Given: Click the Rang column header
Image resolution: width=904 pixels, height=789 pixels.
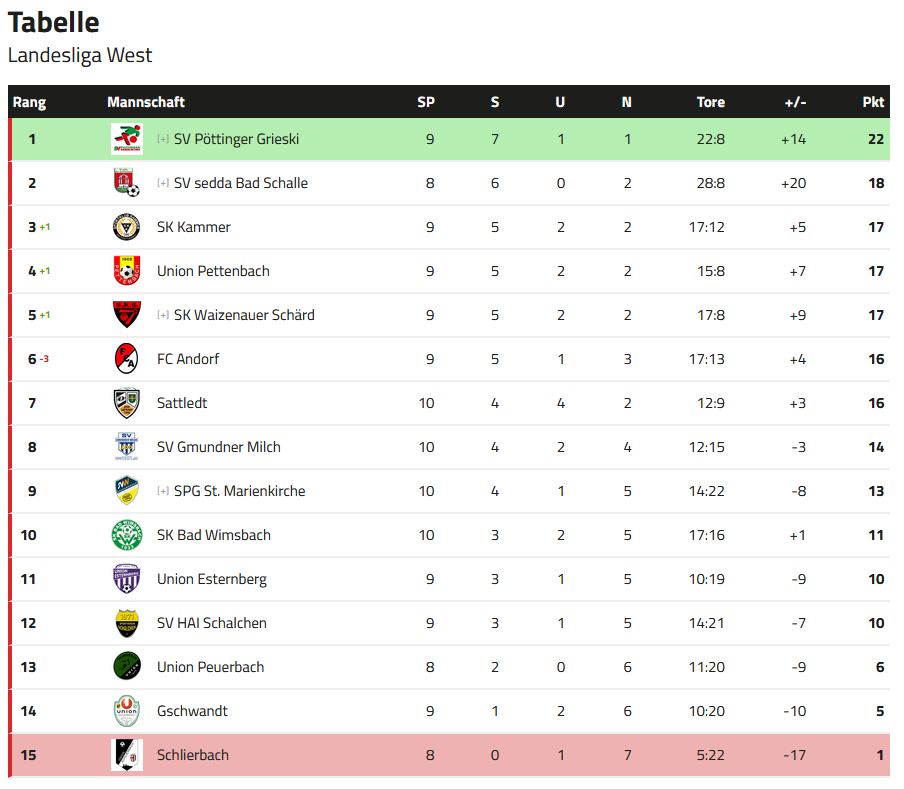Looking at the screenshot, I should [29, 102].
